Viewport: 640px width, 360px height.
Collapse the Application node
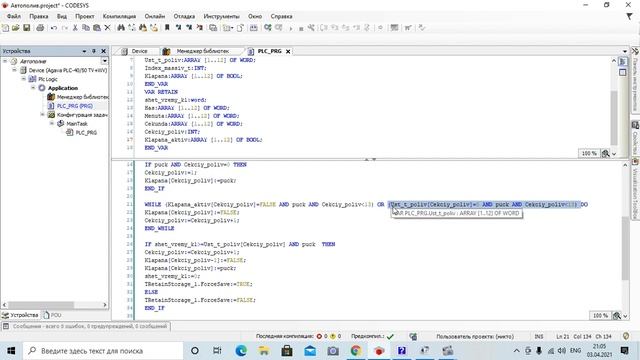[x=33, y=88]
